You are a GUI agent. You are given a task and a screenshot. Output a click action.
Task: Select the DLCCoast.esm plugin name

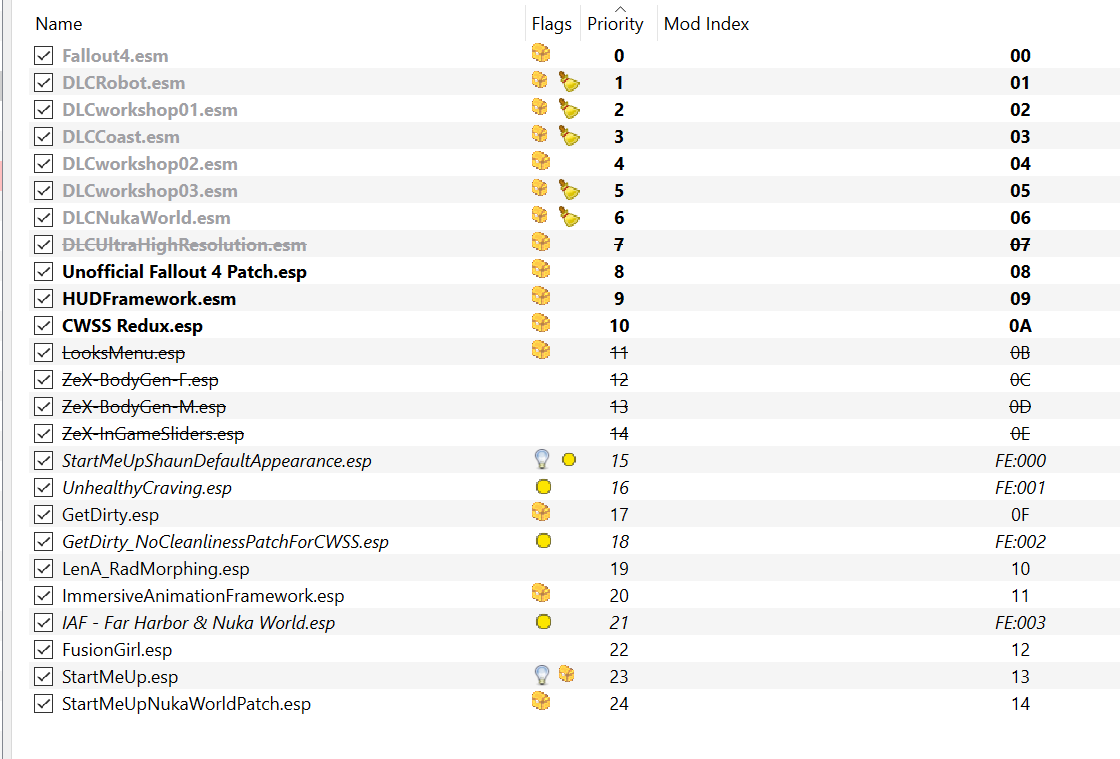coord(121,136)
